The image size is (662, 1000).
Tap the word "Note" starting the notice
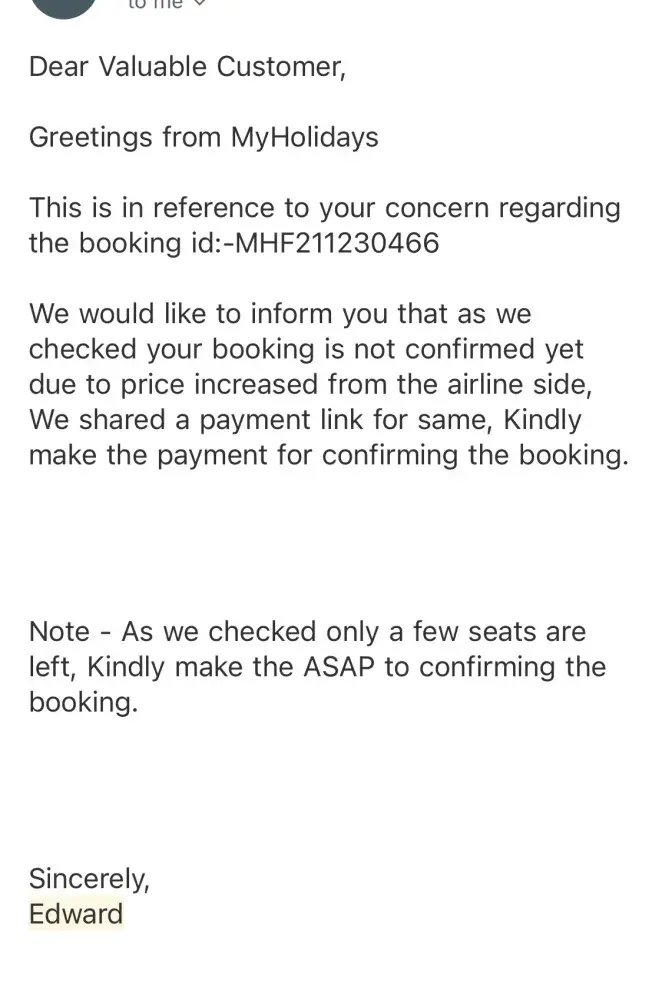(x=59, y=632)
